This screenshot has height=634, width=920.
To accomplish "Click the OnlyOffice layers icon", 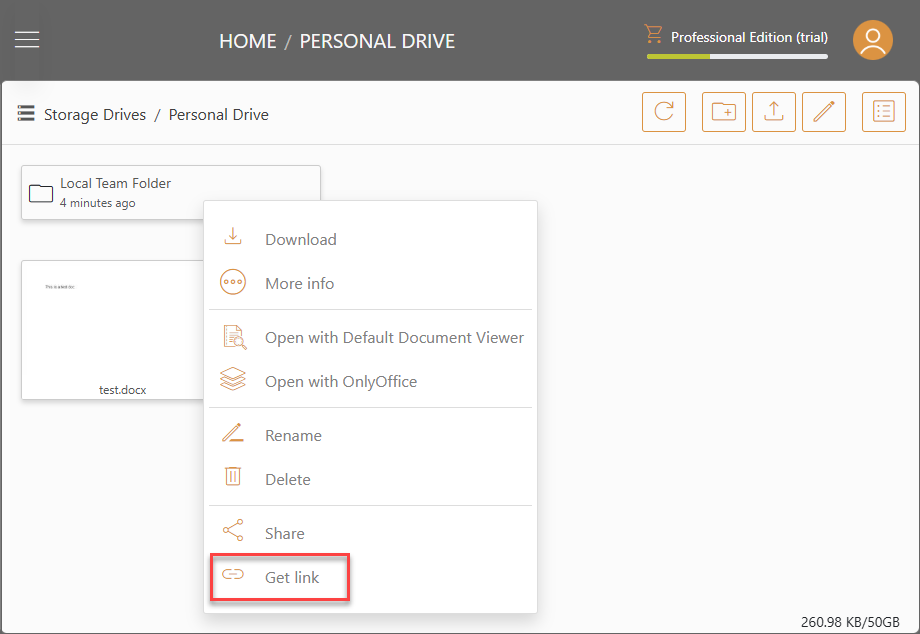I will tap(233, 379).
